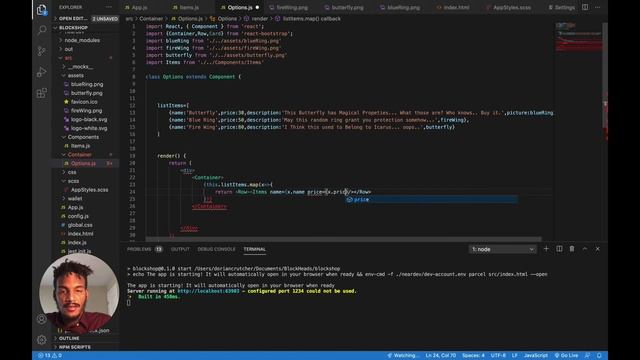Open logo-black.svg in file tree
Viewport: 640px width, 360px height.
tap(89, 119)
